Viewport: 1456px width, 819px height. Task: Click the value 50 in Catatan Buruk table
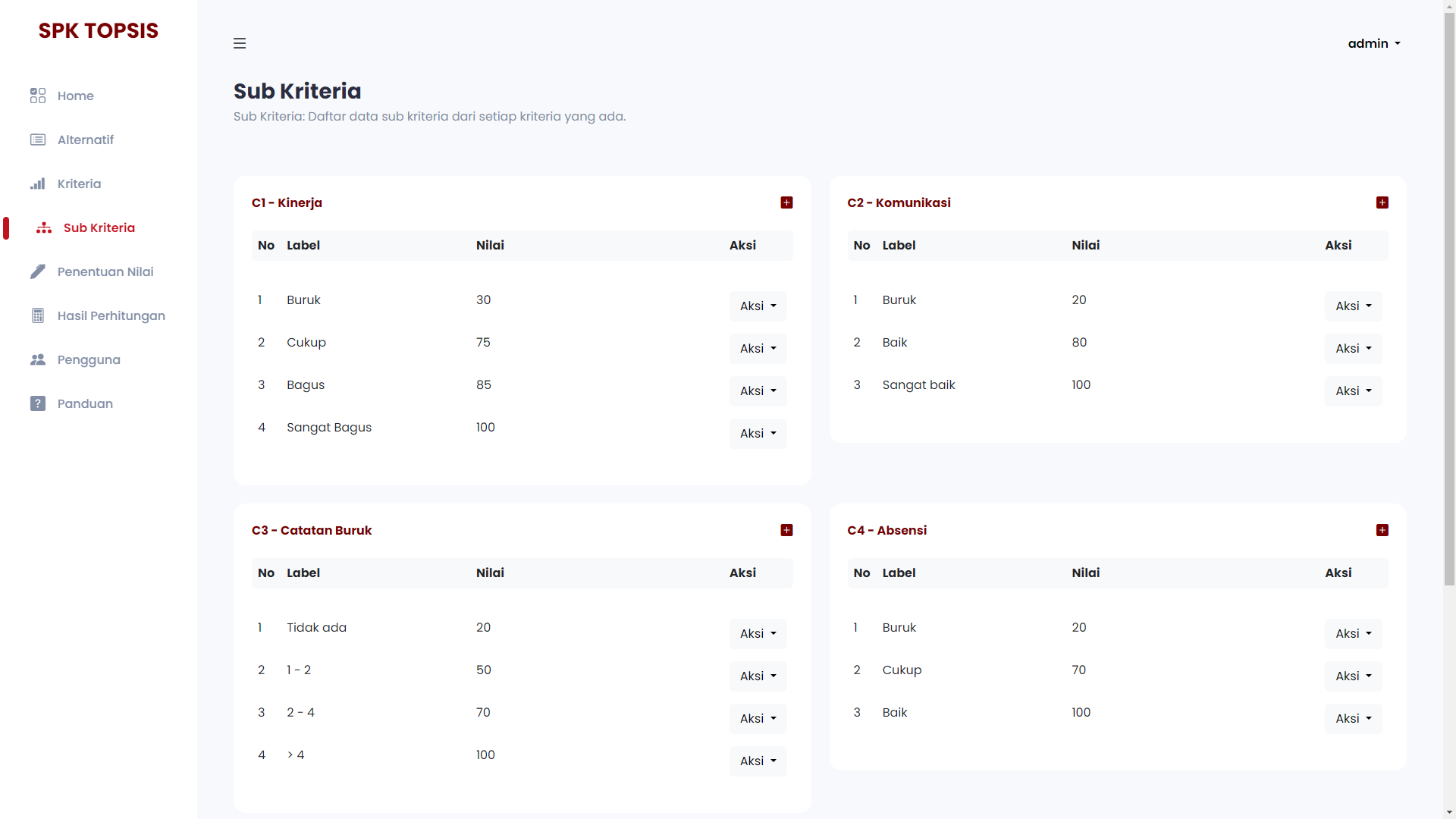(484, 670)
